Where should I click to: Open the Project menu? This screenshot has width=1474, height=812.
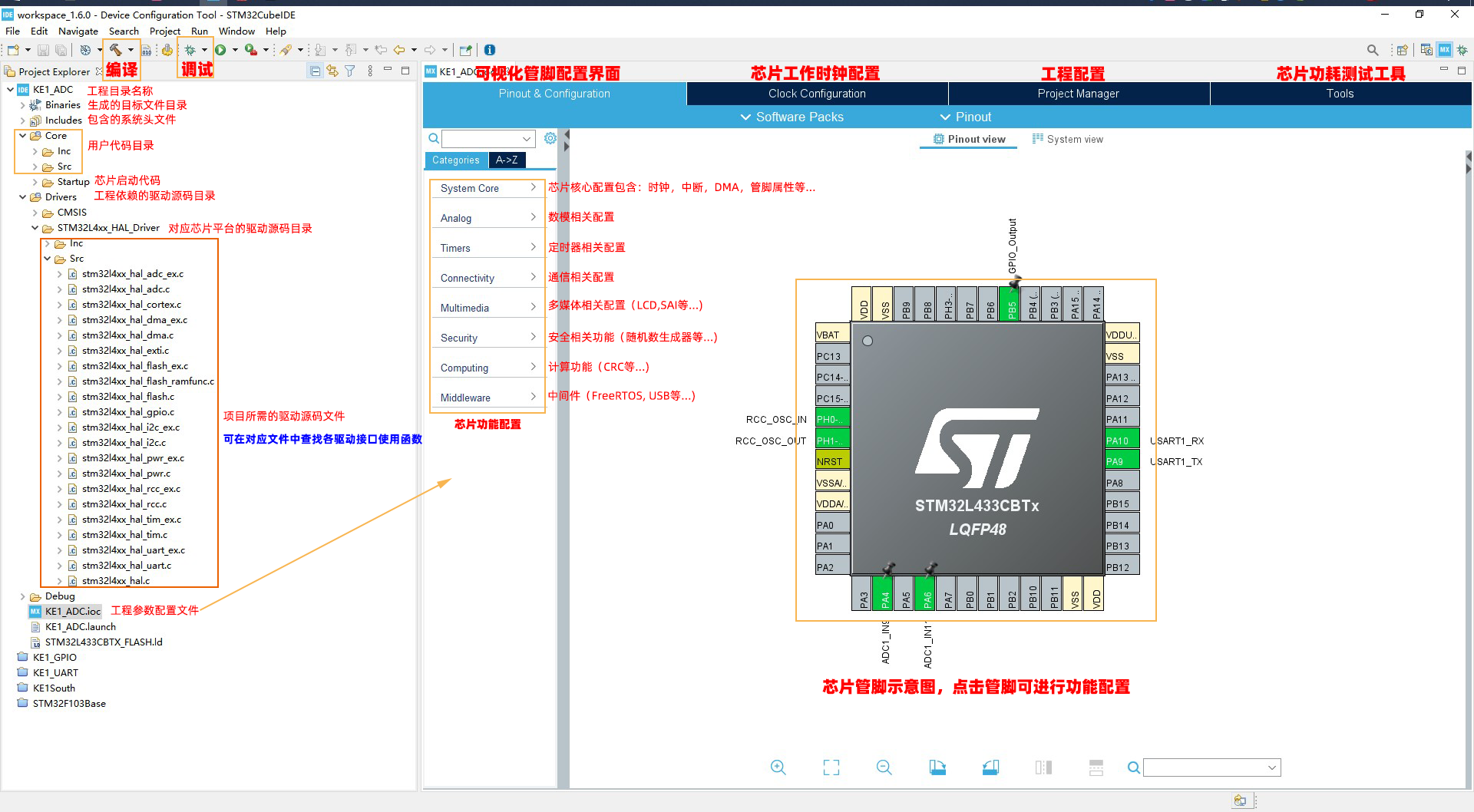165,31
